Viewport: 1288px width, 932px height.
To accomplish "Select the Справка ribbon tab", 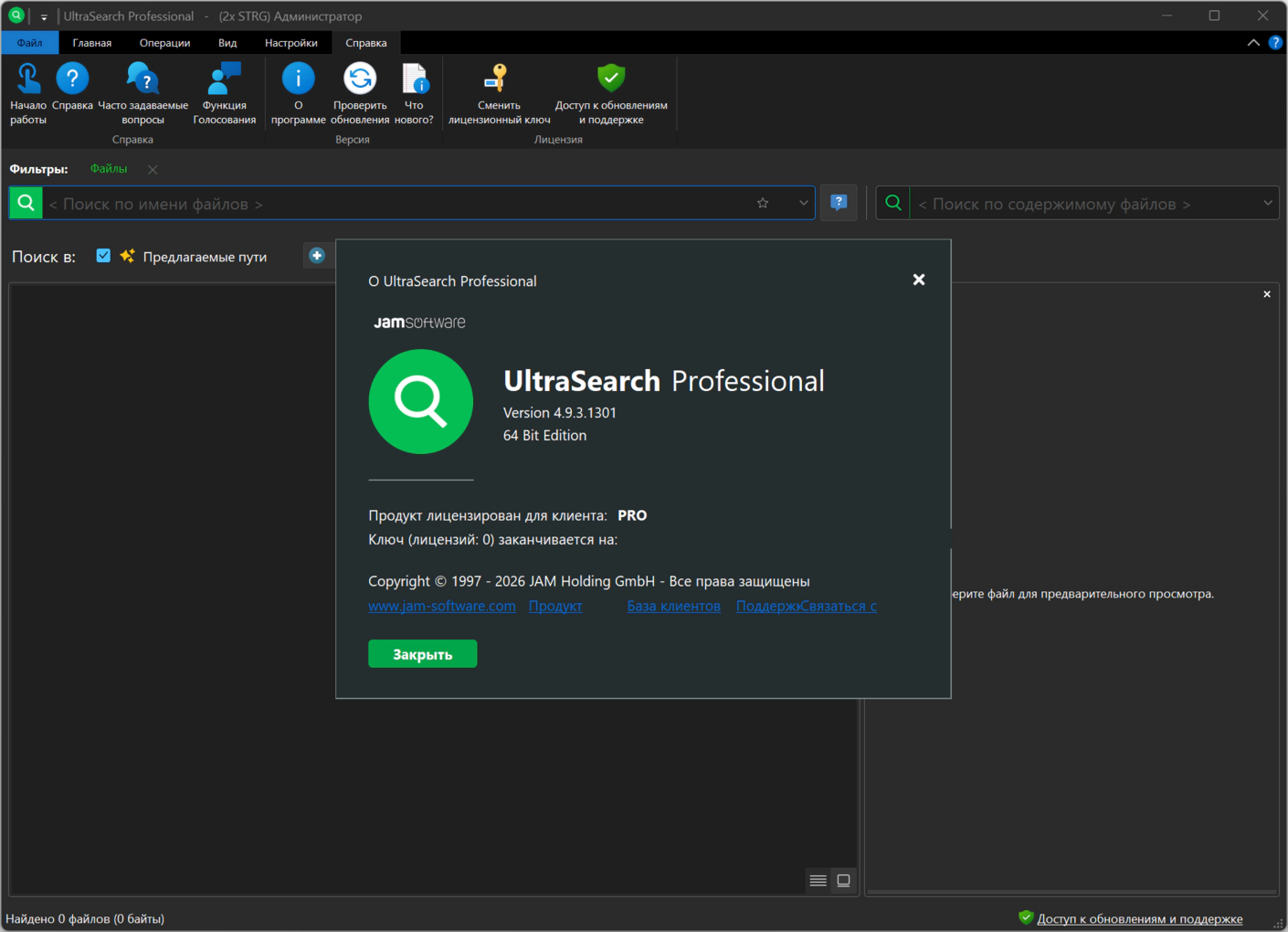I will (366, 43).
